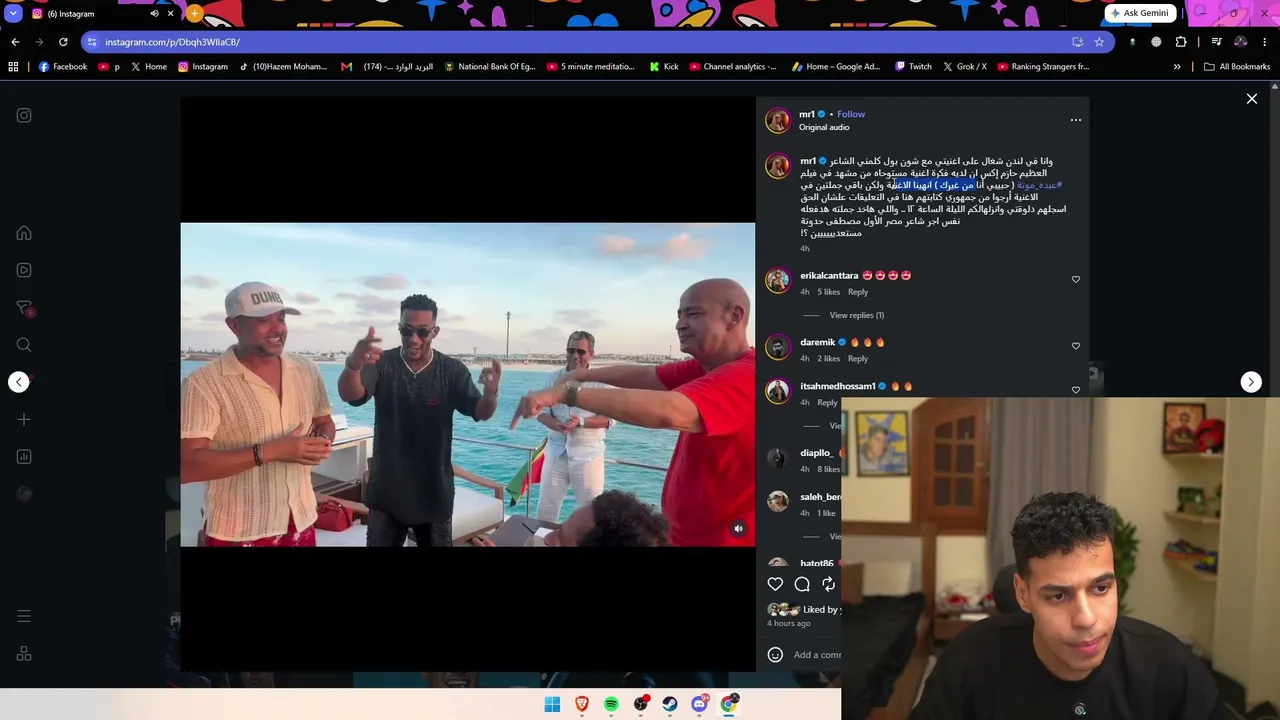Open the Instagram logo home link in sidebar
The height and width of the screenshot is (720, 1280).
tap(24, 115)
